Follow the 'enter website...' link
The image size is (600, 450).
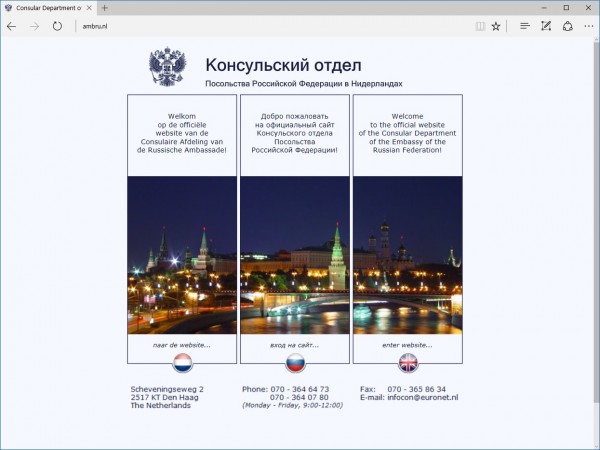tap(408, 344)
